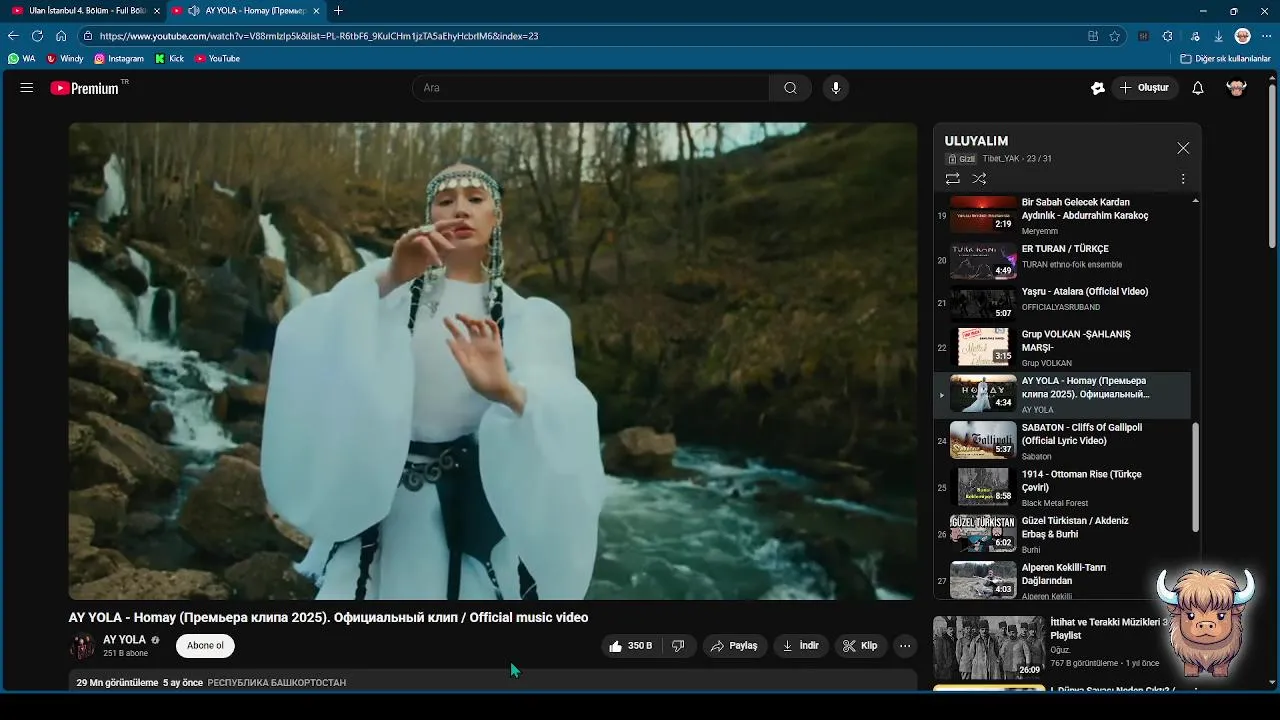Create a clip with Klip button
The width and height of the screenshot is (1280, 720).
860,646
